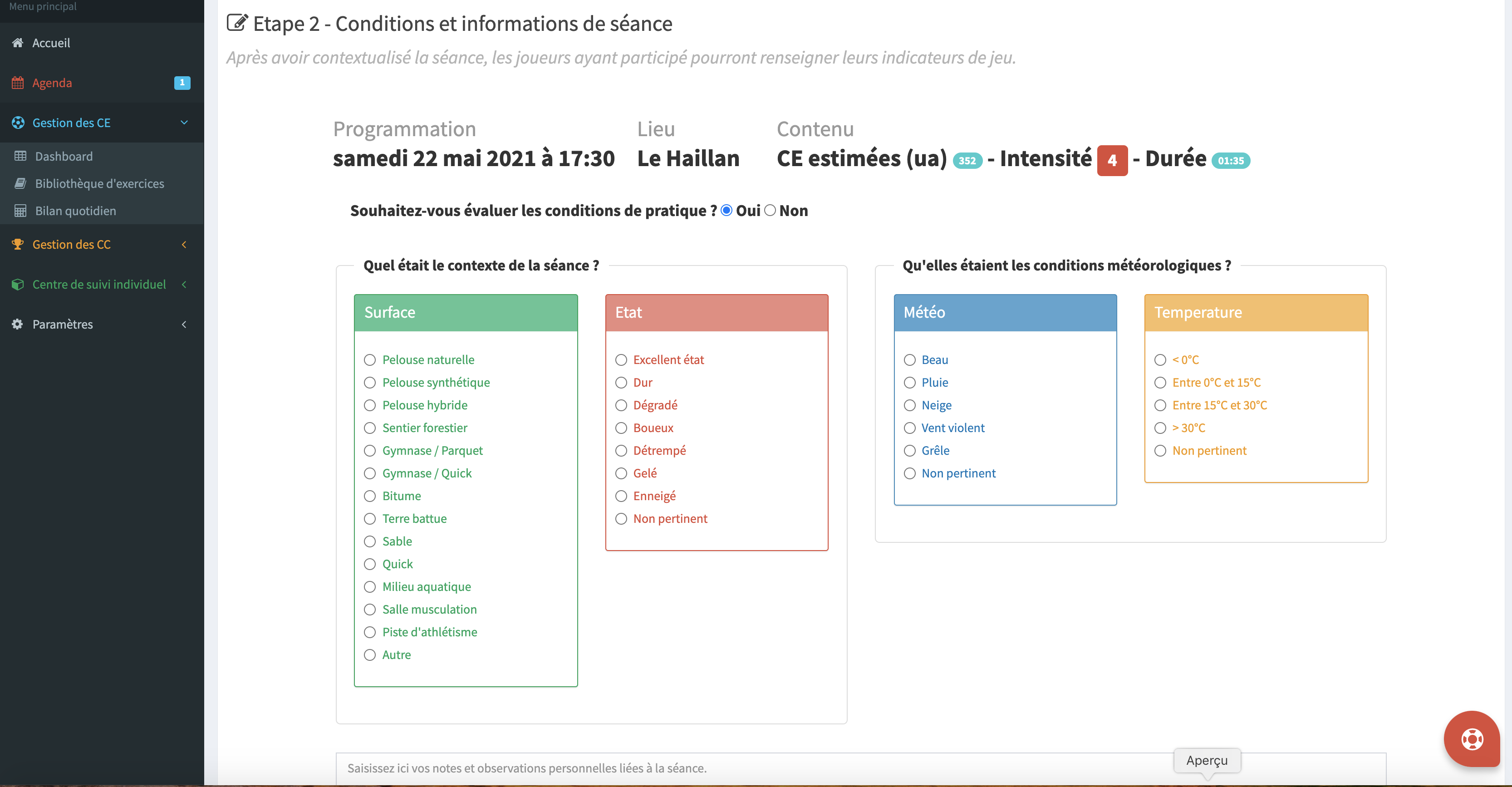Open the Agenda menu item

tap(102, 83)
